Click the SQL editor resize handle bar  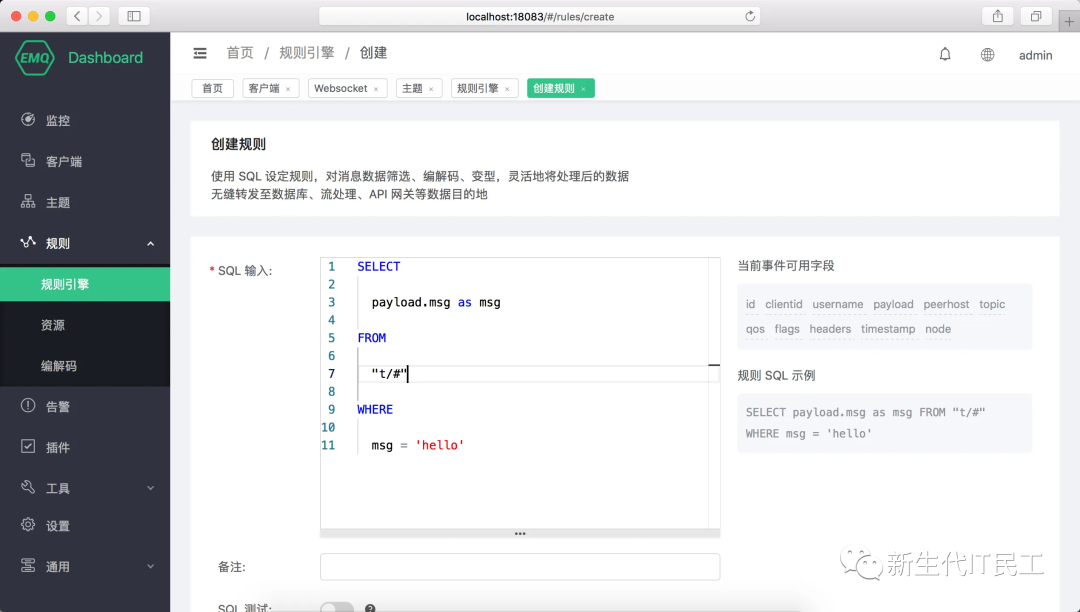tap(520, 534)
